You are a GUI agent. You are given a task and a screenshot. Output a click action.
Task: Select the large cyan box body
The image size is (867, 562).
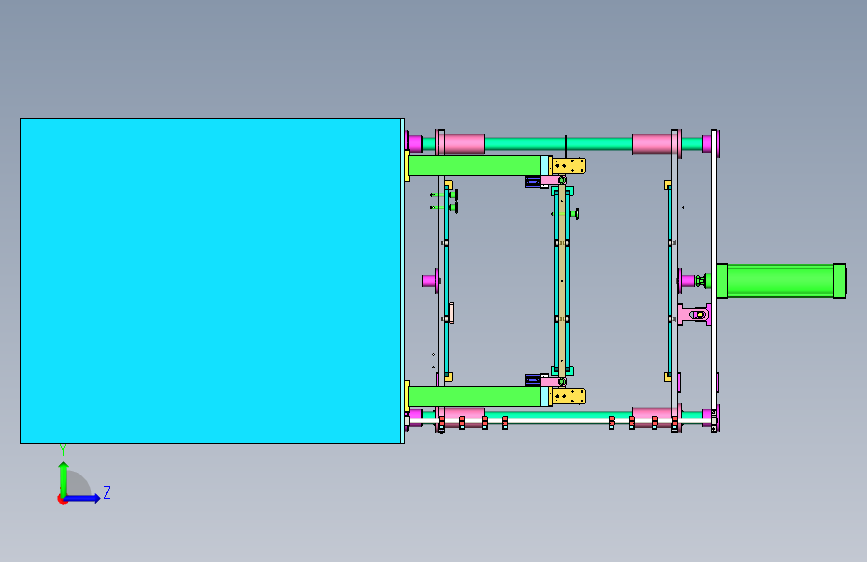click(211, 280)
